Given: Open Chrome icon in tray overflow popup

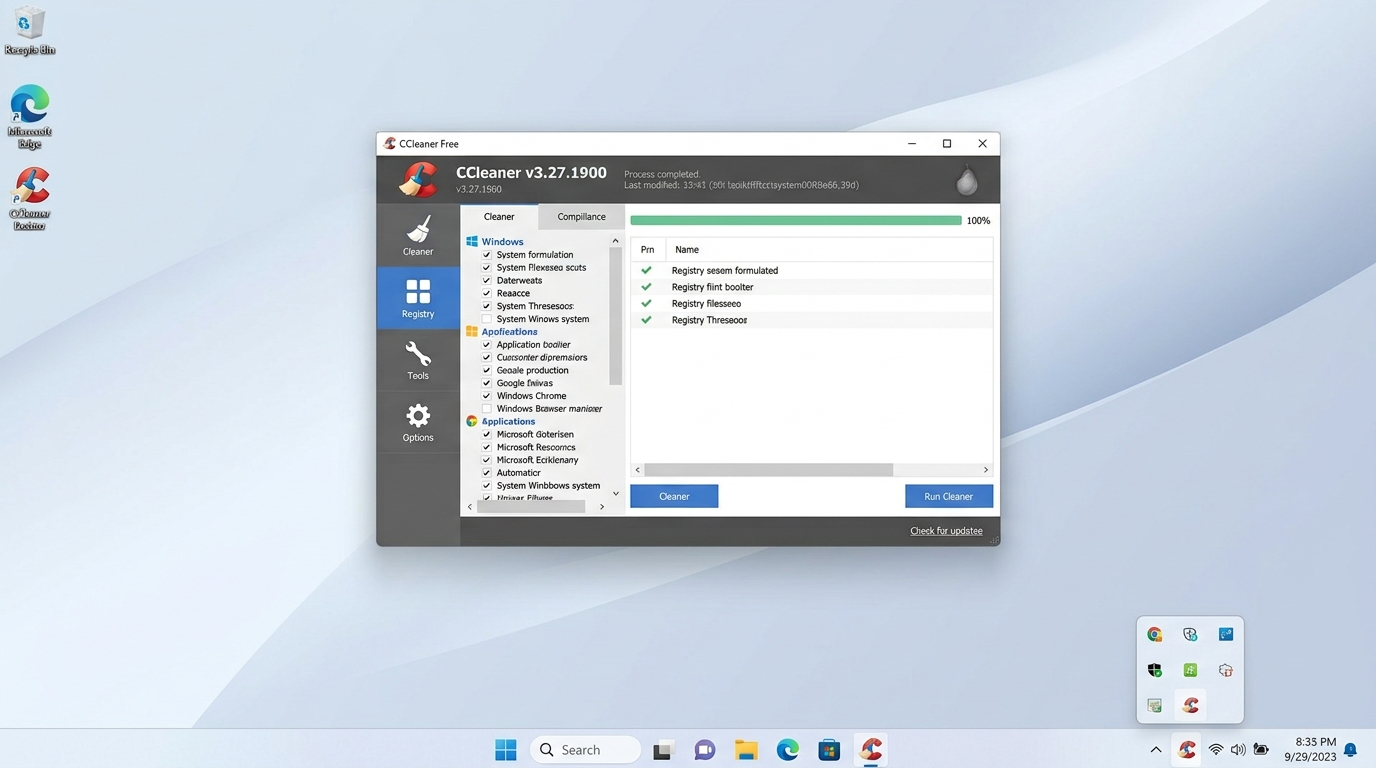Looking at the screenshot, I should 1154,634.
